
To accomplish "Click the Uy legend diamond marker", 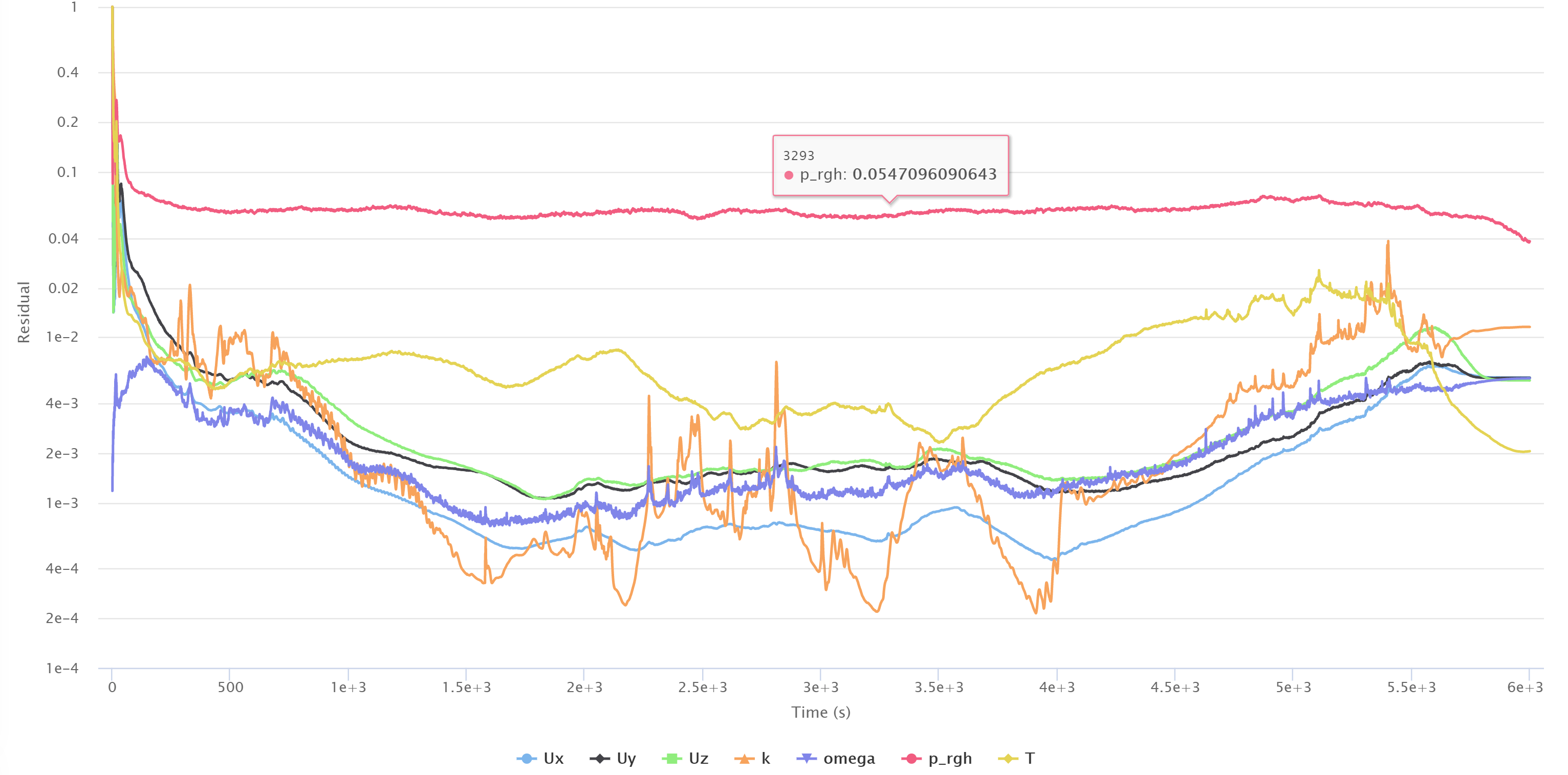I will tap(600, 759).
